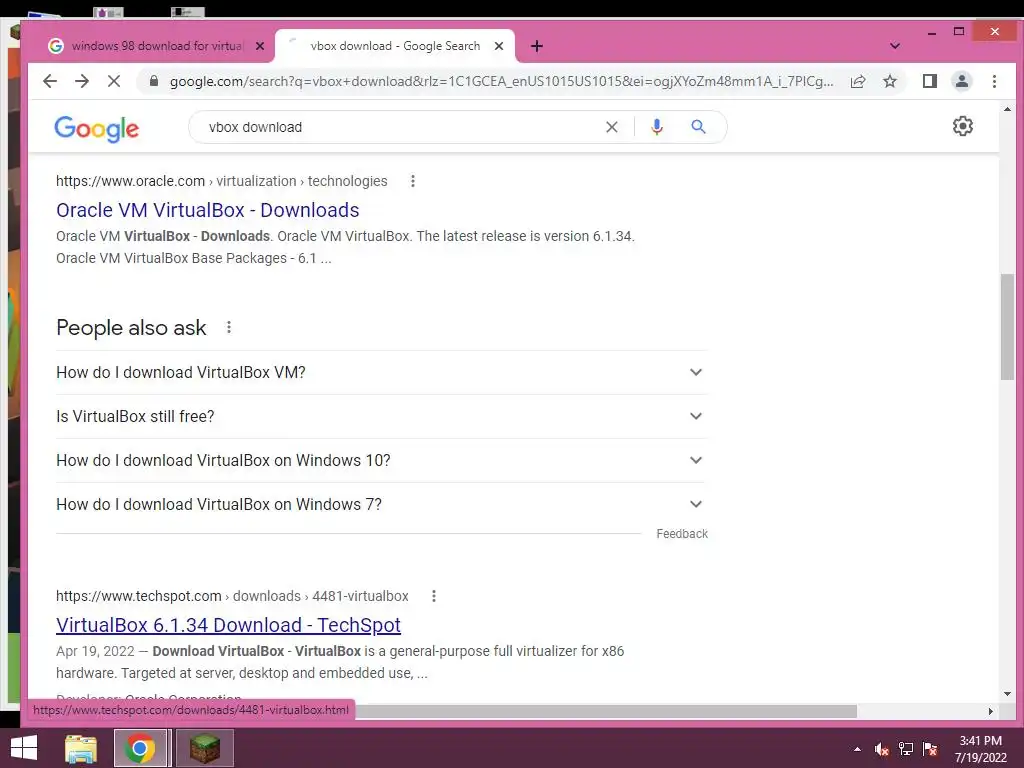The width and height of the screenshot is (1024, 768).
Task: Bookmark this page with the star
Action: tap(889, 81)
